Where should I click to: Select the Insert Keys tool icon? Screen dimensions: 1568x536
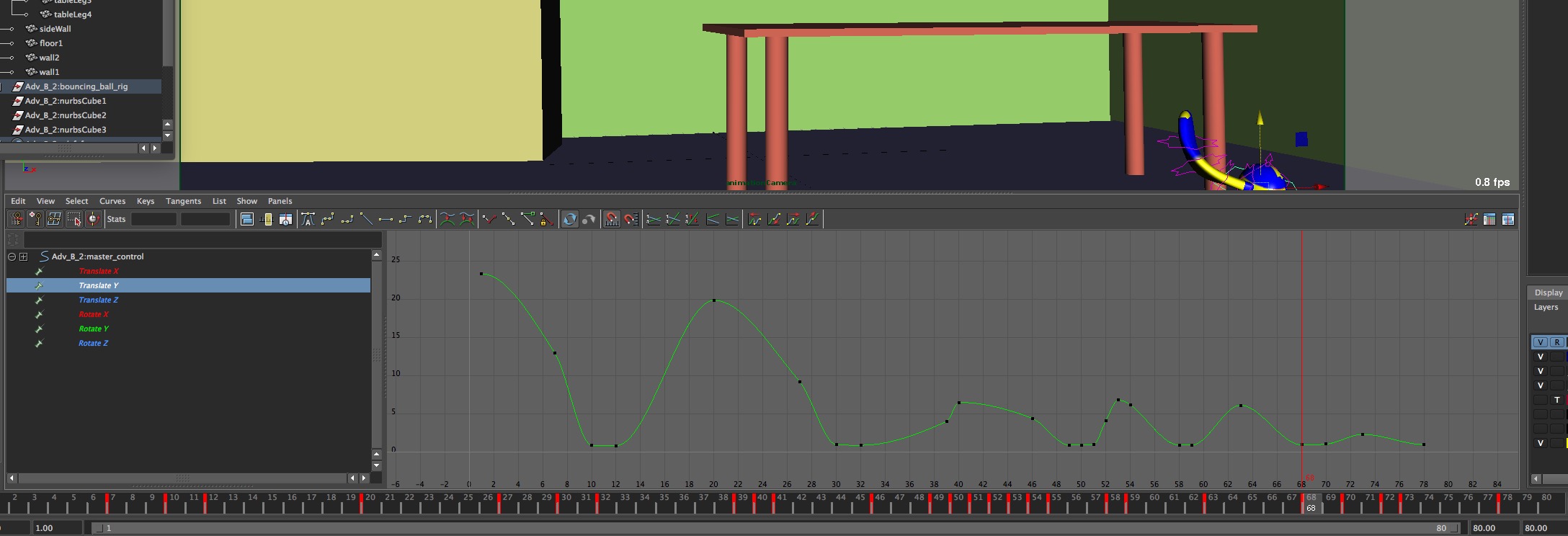click(35, 219)
